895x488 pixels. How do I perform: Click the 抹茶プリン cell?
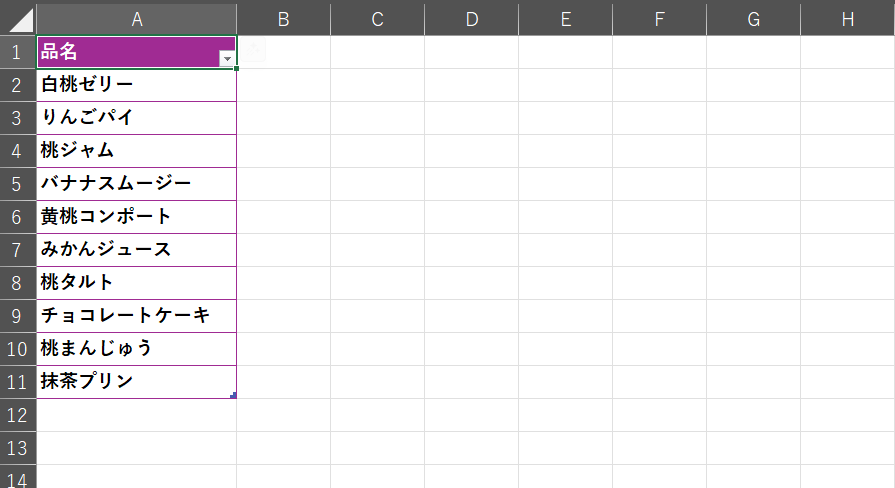coord(136,382)
